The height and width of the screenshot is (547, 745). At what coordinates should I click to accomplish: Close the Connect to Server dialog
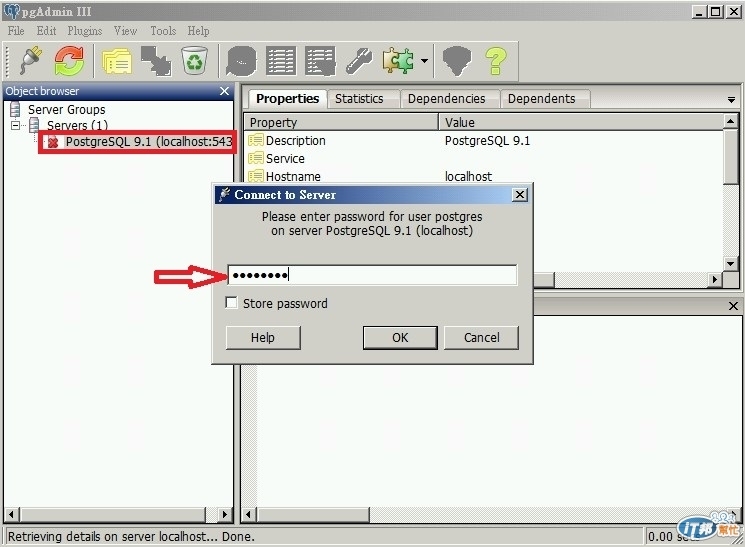520,194
